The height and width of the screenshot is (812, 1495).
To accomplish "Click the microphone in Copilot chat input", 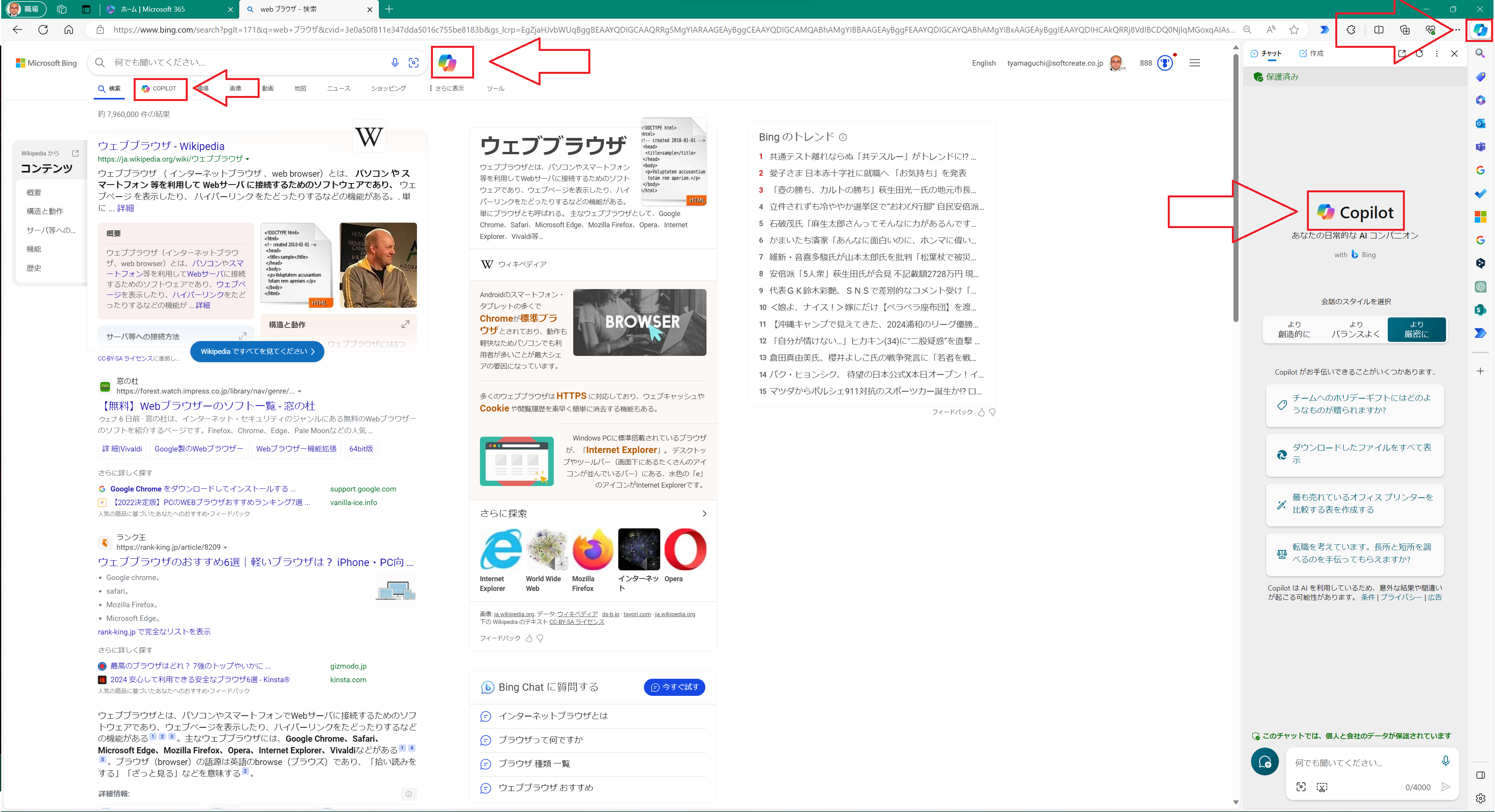I will click(1446, 761).
